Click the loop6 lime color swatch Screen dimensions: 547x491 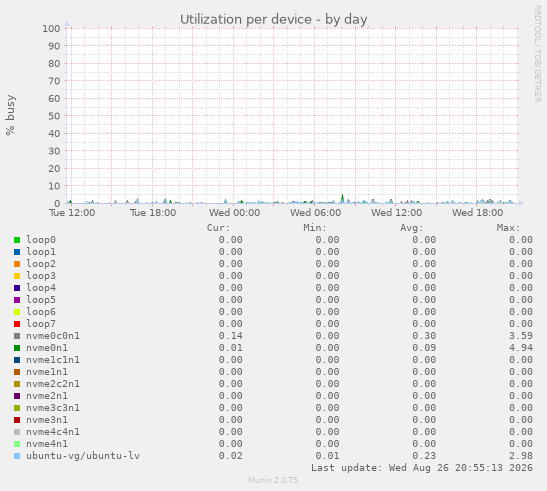coord(17,312)
